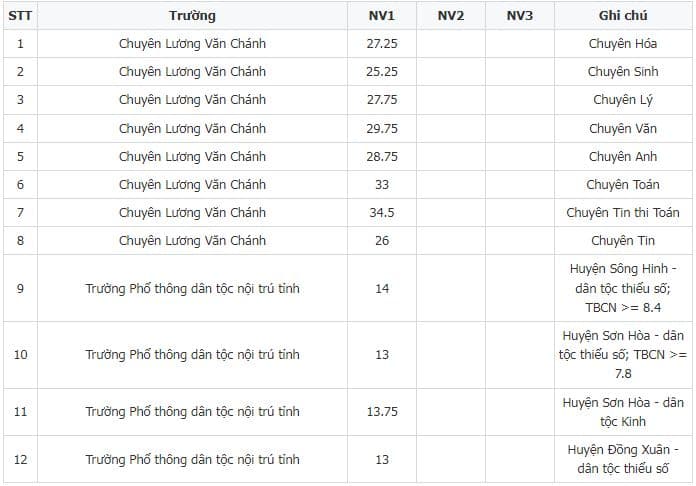Click the Chuyên Tin thi Toán cell
Screen dimensions: 696x486
[x=622, y=213]
